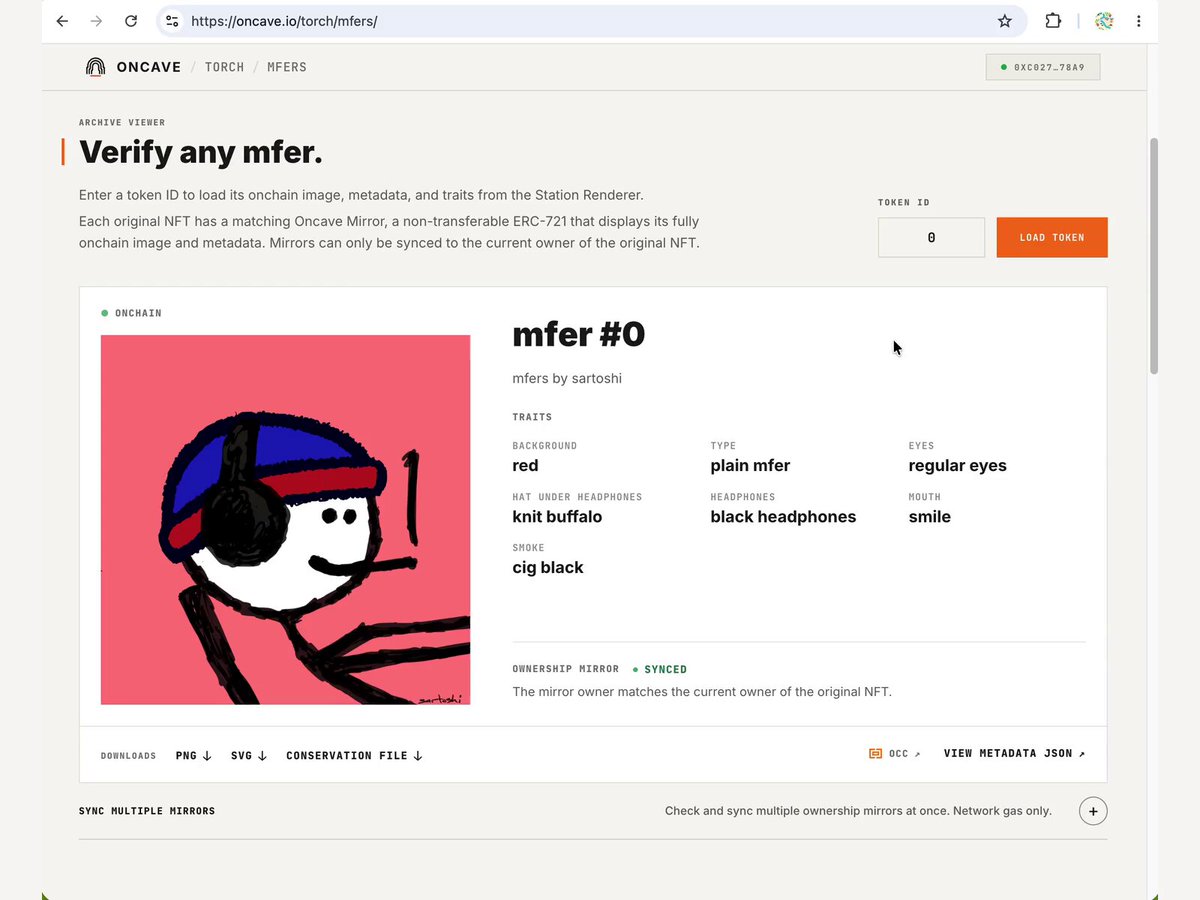Click the "mfer #0" title
Image resolution: width=1200 pixels, height=900 pixels.
coord(579,335)
